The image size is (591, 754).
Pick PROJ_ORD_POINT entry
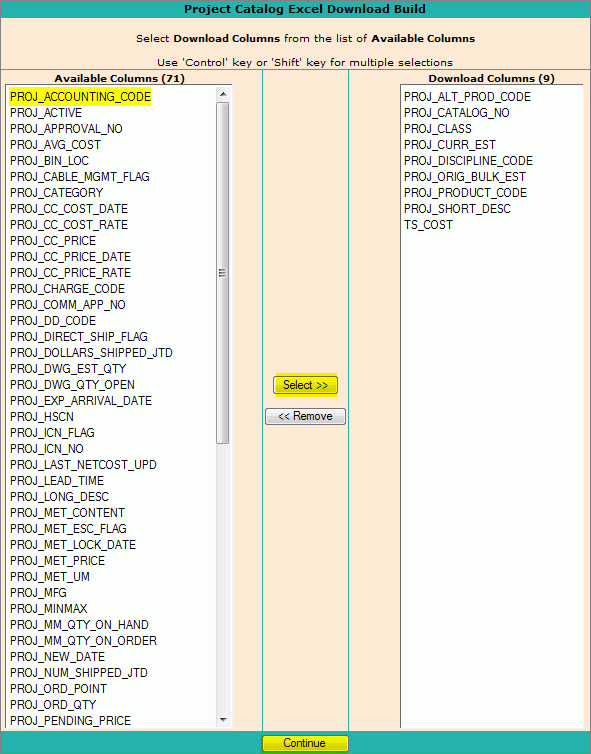click(58, 689)
